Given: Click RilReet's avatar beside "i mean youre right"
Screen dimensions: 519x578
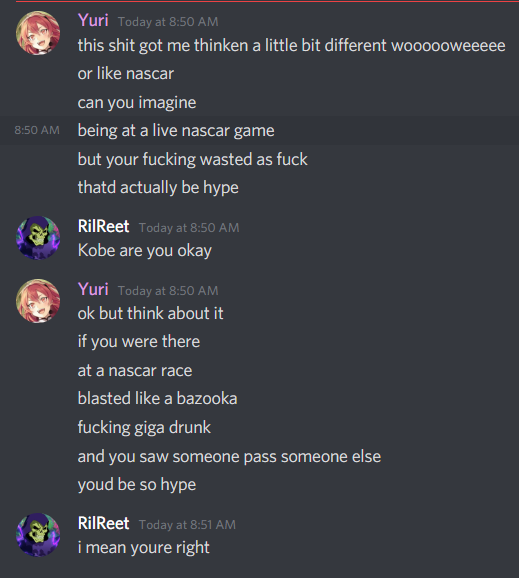Looking at the screenshot, I should point(38,535).
